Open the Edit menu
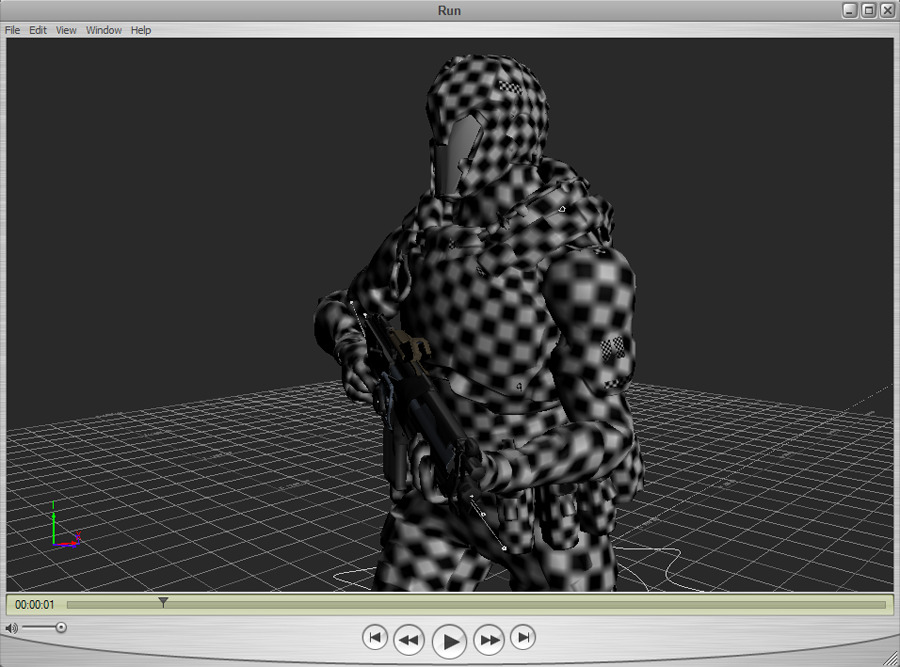 click(x=38, y=30)
